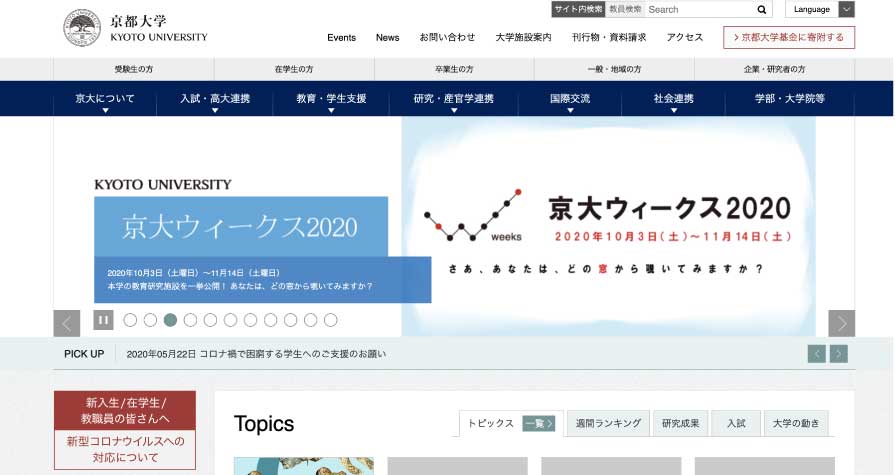Select the 在学生の方 audience tab
Viewport: 895px width, 475px height.
pos(294,69)
